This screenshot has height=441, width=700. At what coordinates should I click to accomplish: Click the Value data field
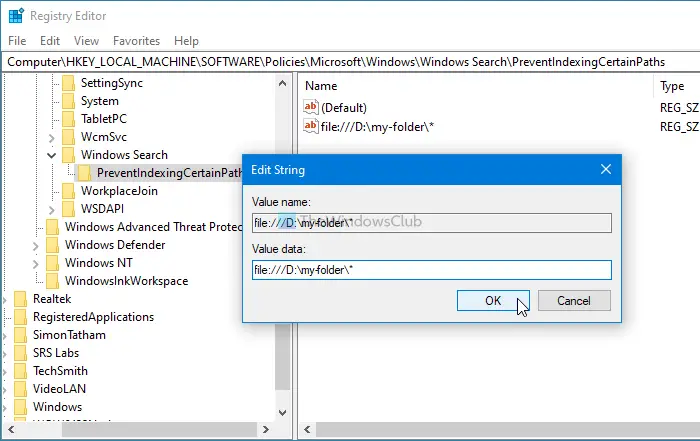[x=432, y=270]
